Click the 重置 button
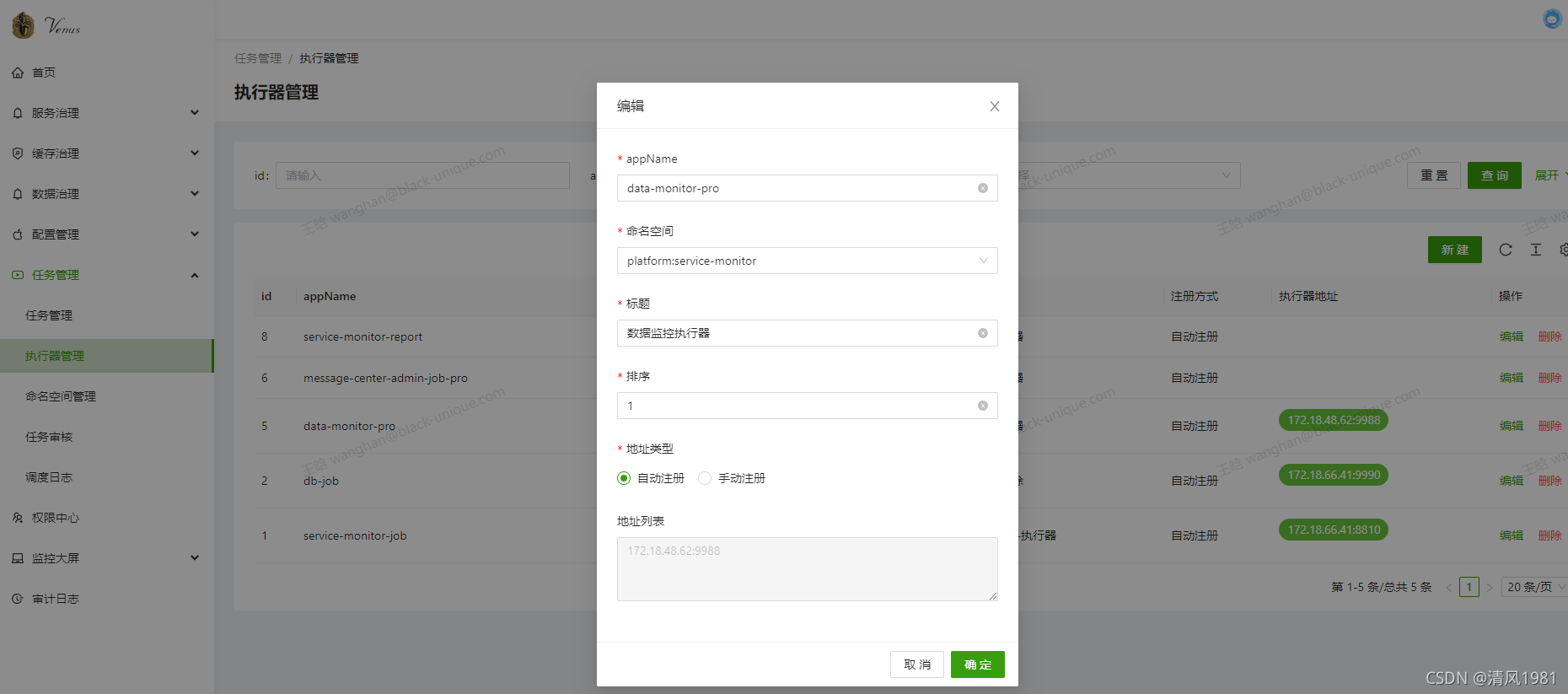 pos(1434,175)
